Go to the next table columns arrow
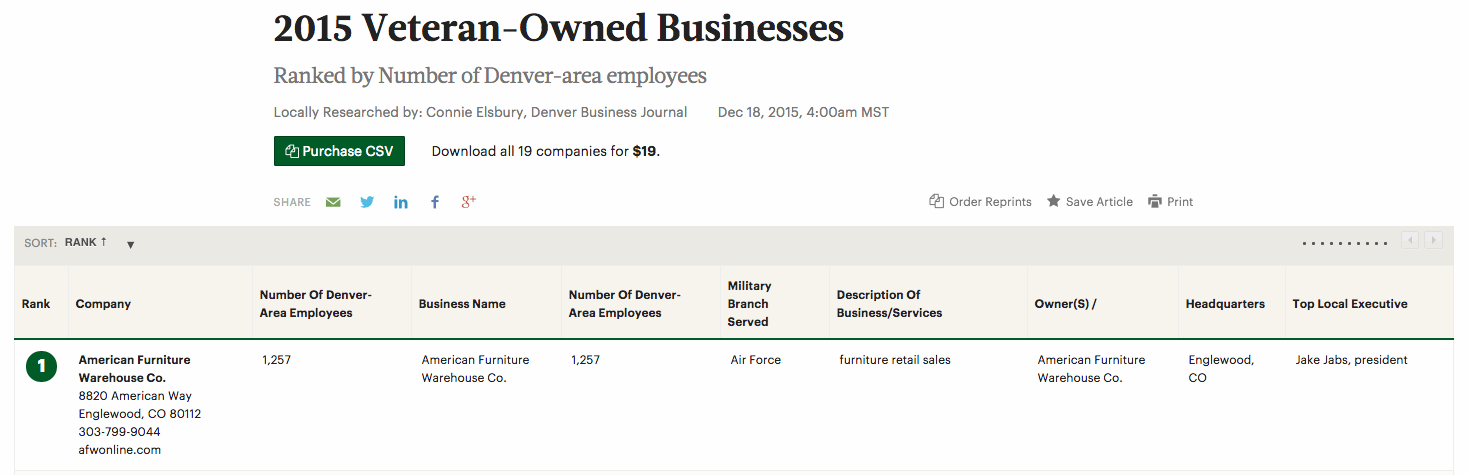 coord(1434,240)
